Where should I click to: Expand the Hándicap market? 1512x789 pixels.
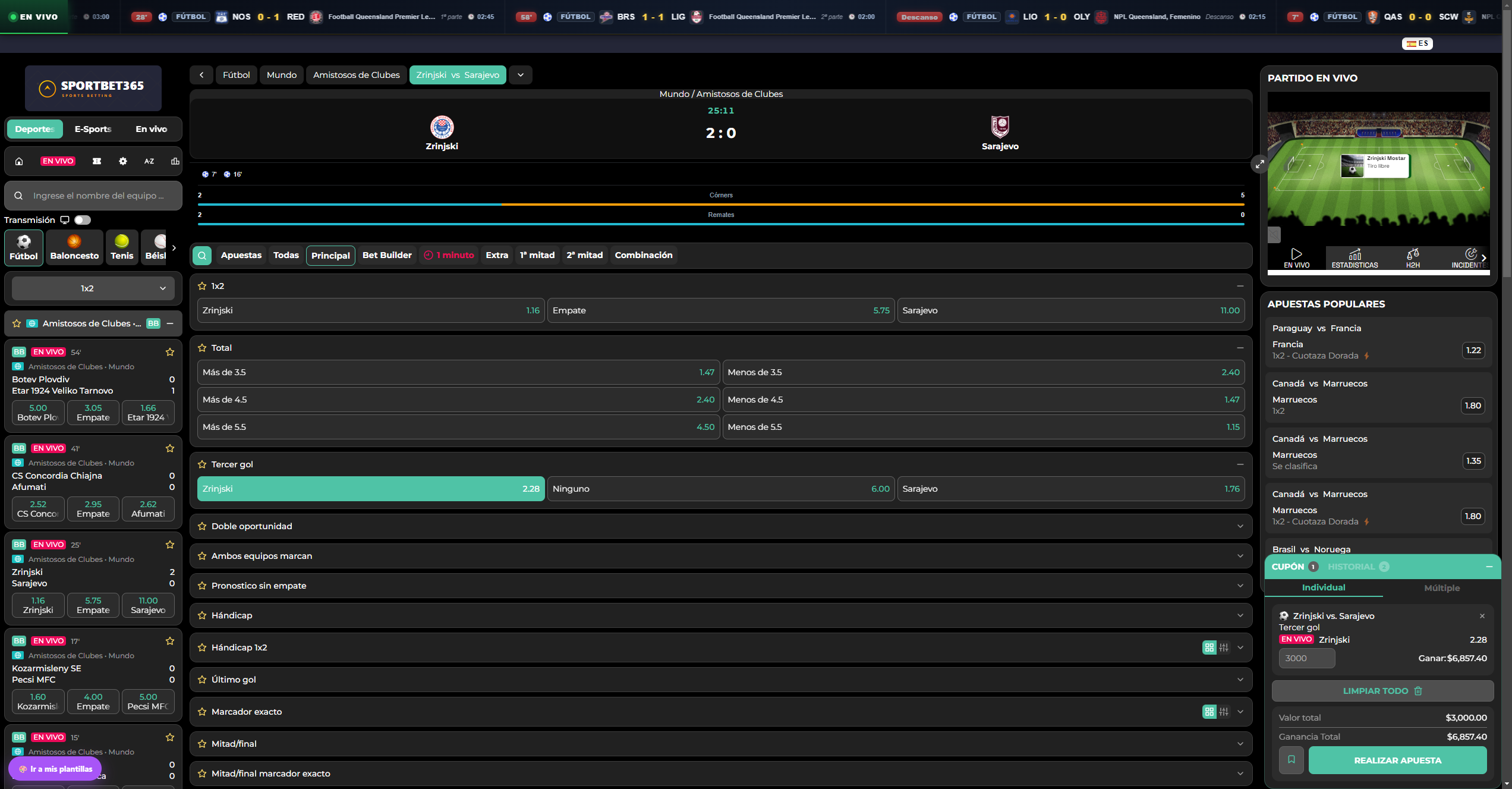[1240, 615]
